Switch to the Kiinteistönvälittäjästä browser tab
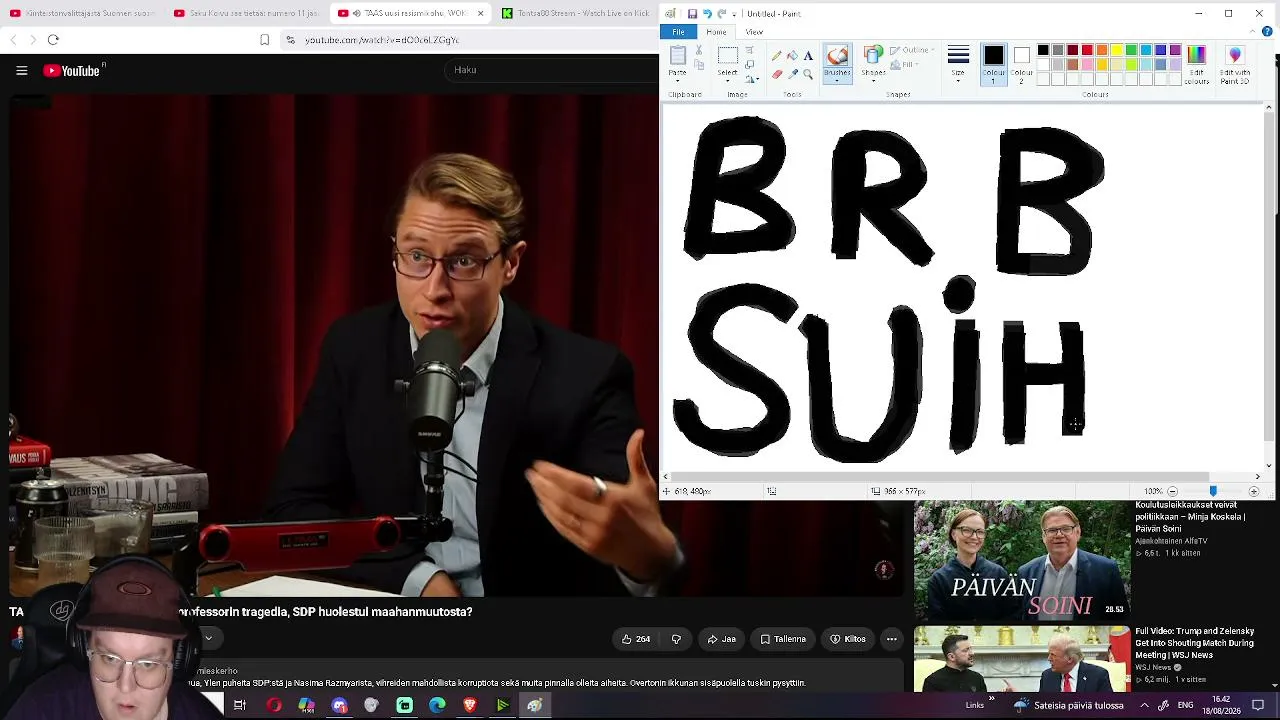The width and height of the screenshot is (1280, 720). click(x=82, y=13)
